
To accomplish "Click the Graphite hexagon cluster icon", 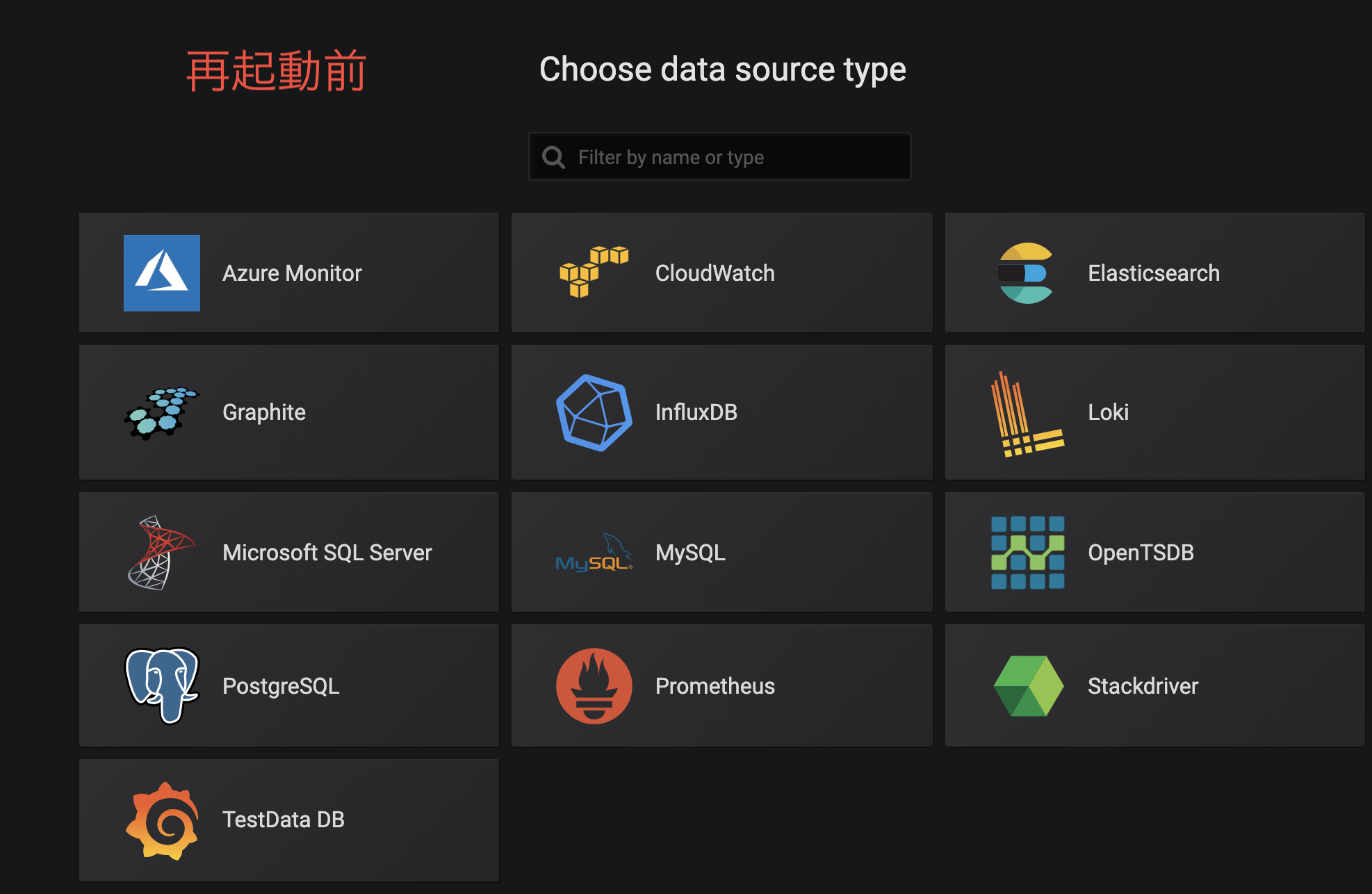I will tap(161, 413).
